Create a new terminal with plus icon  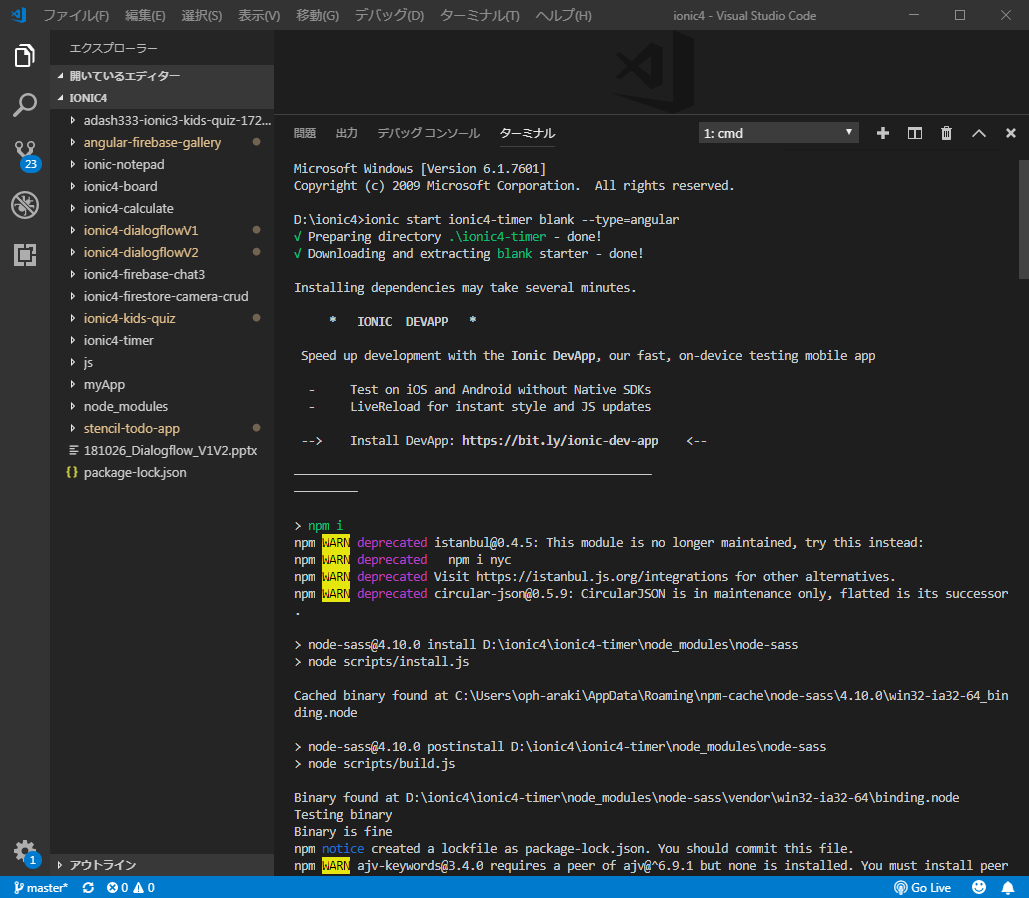[882, 133]
